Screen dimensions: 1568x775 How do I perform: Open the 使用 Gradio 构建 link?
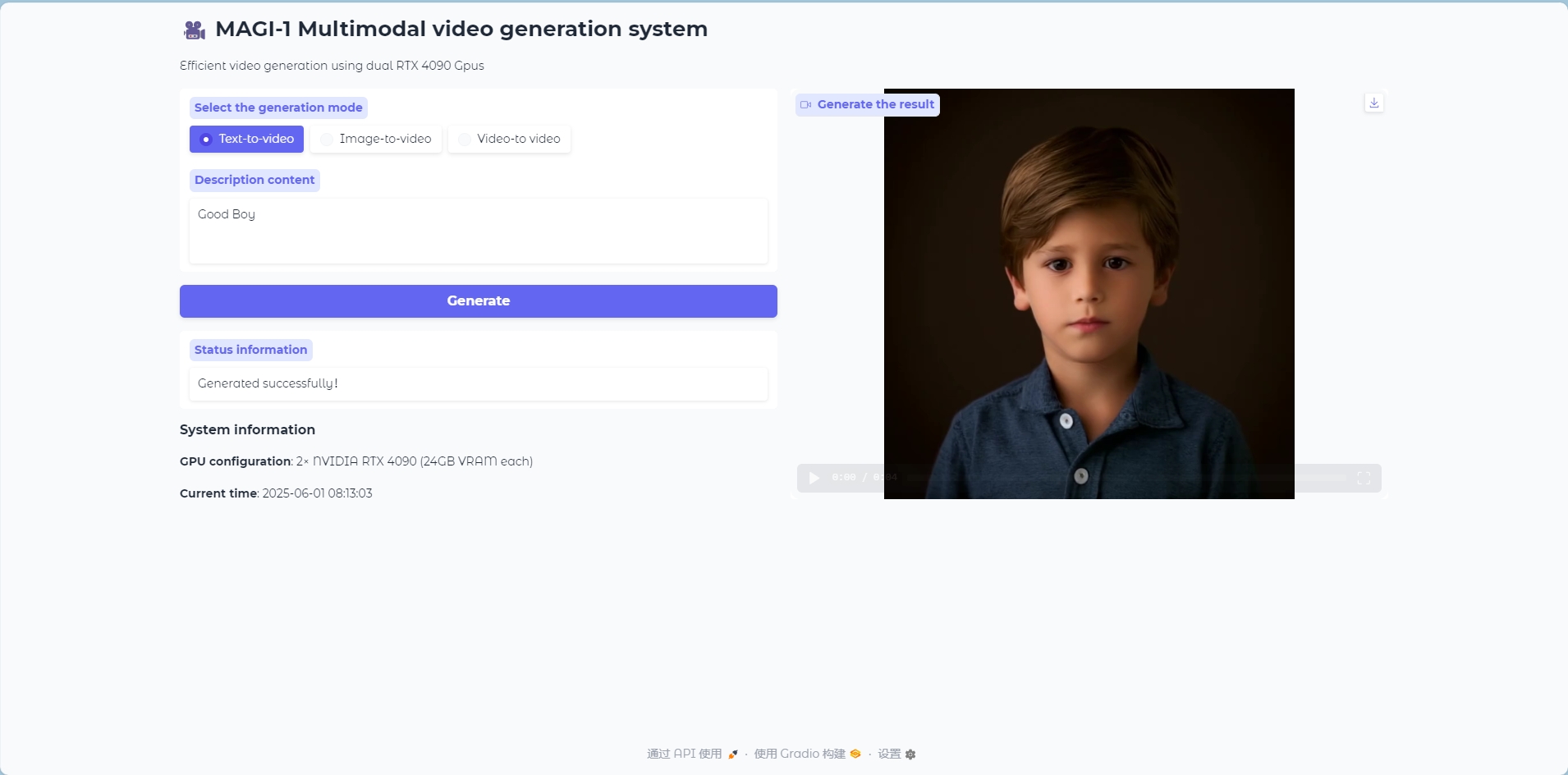coord(799,754)
